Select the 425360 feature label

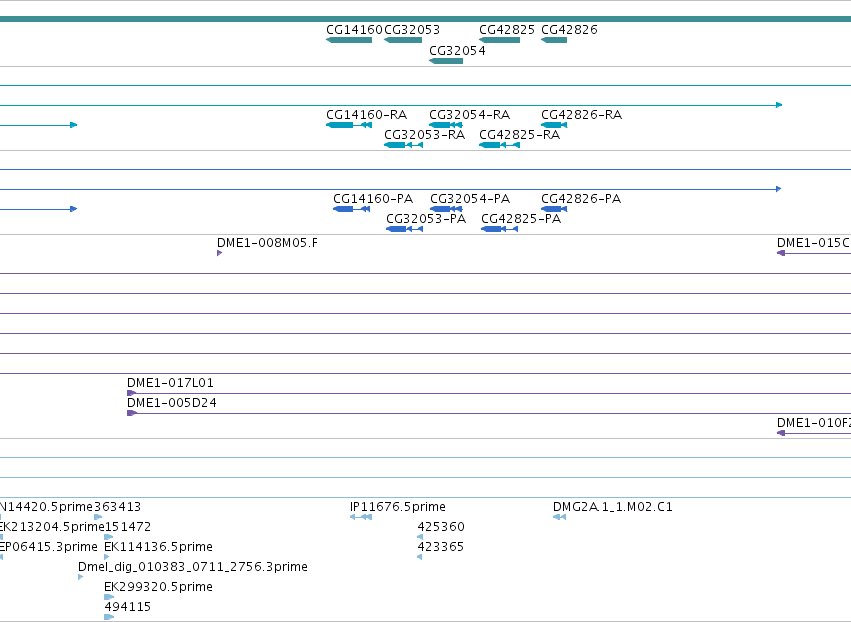(x=441, y=527)
